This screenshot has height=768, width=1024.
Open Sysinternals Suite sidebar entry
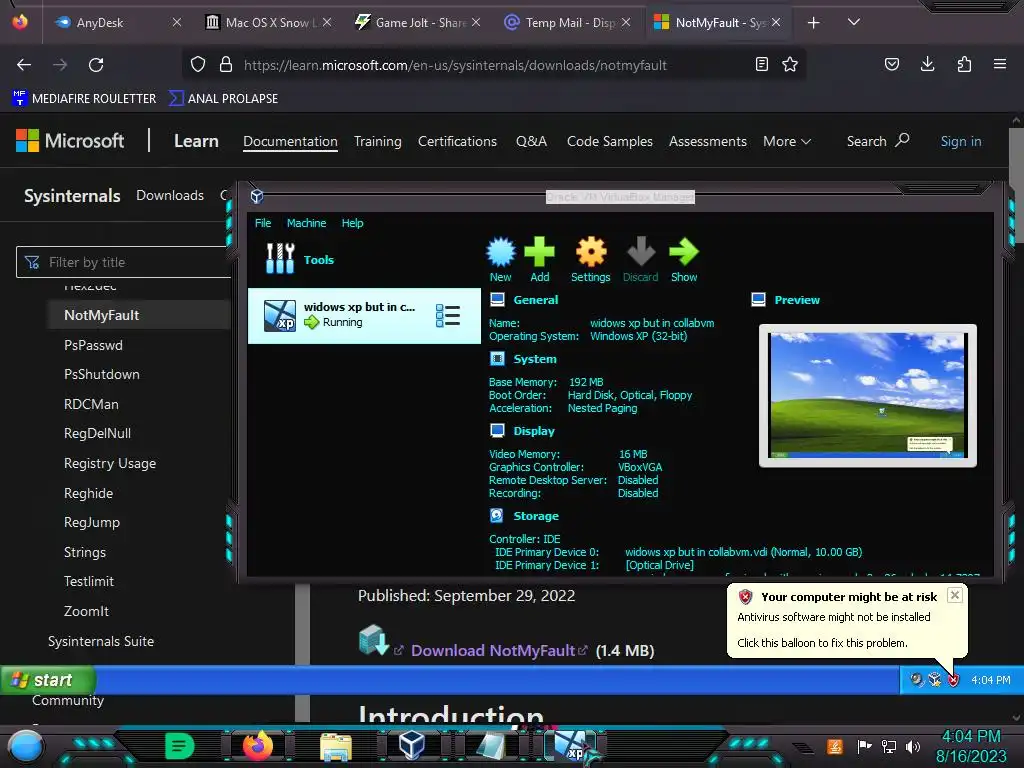(101, 641)
